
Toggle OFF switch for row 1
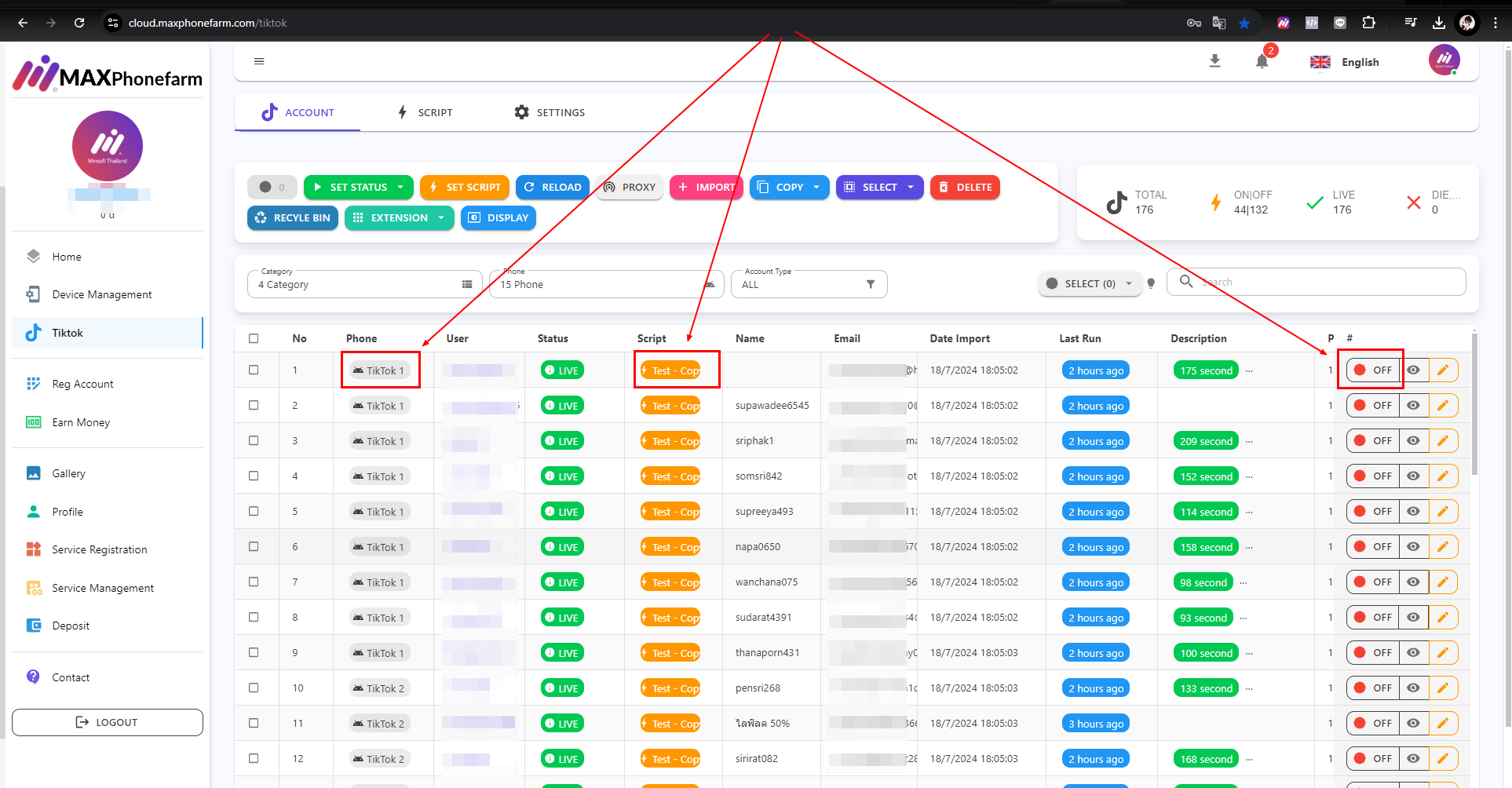[1373, 370]
